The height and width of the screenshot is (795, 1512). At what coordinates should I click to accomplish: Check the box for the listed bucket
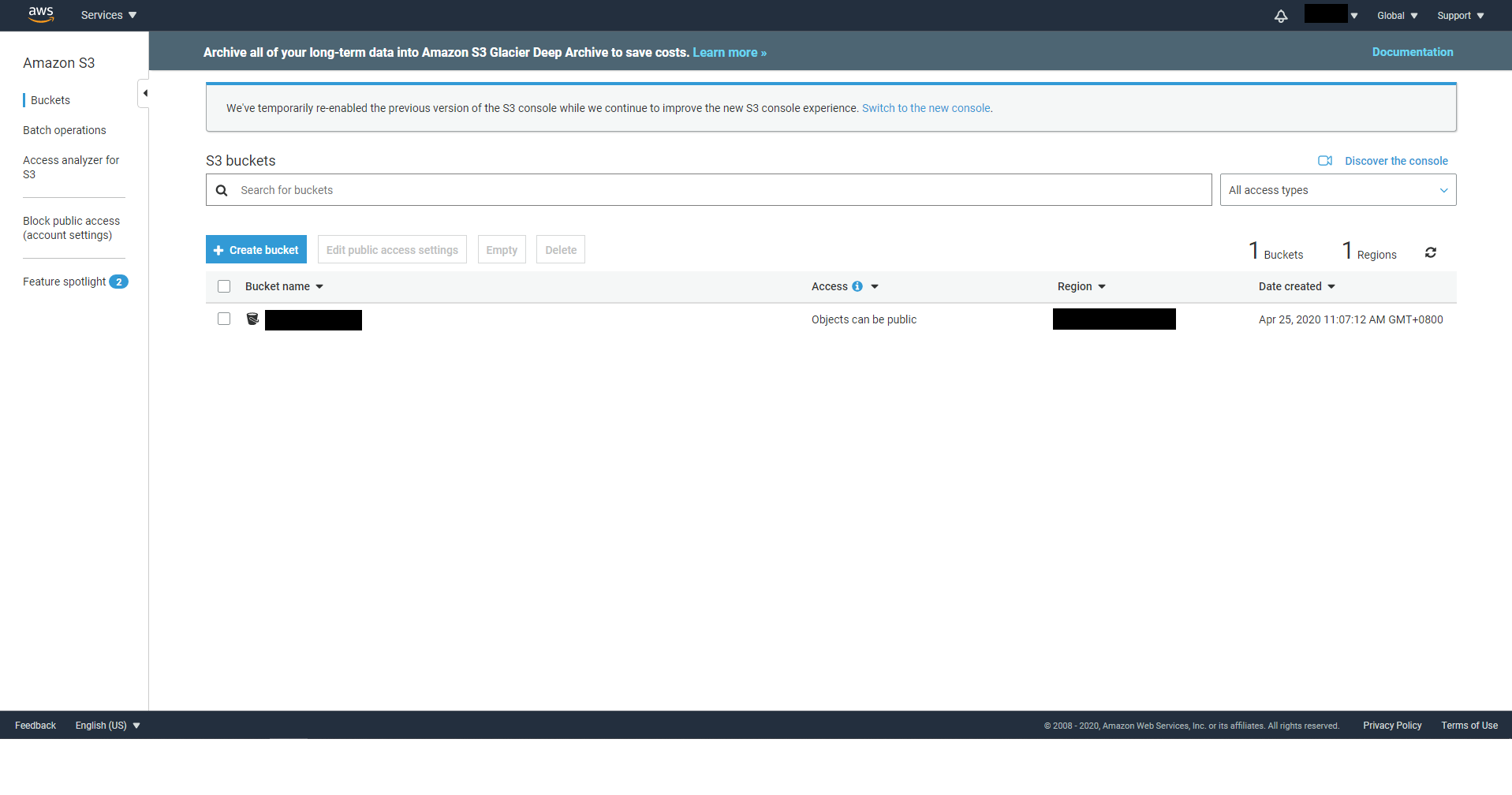pyautogui.click(x=224, y=319)
